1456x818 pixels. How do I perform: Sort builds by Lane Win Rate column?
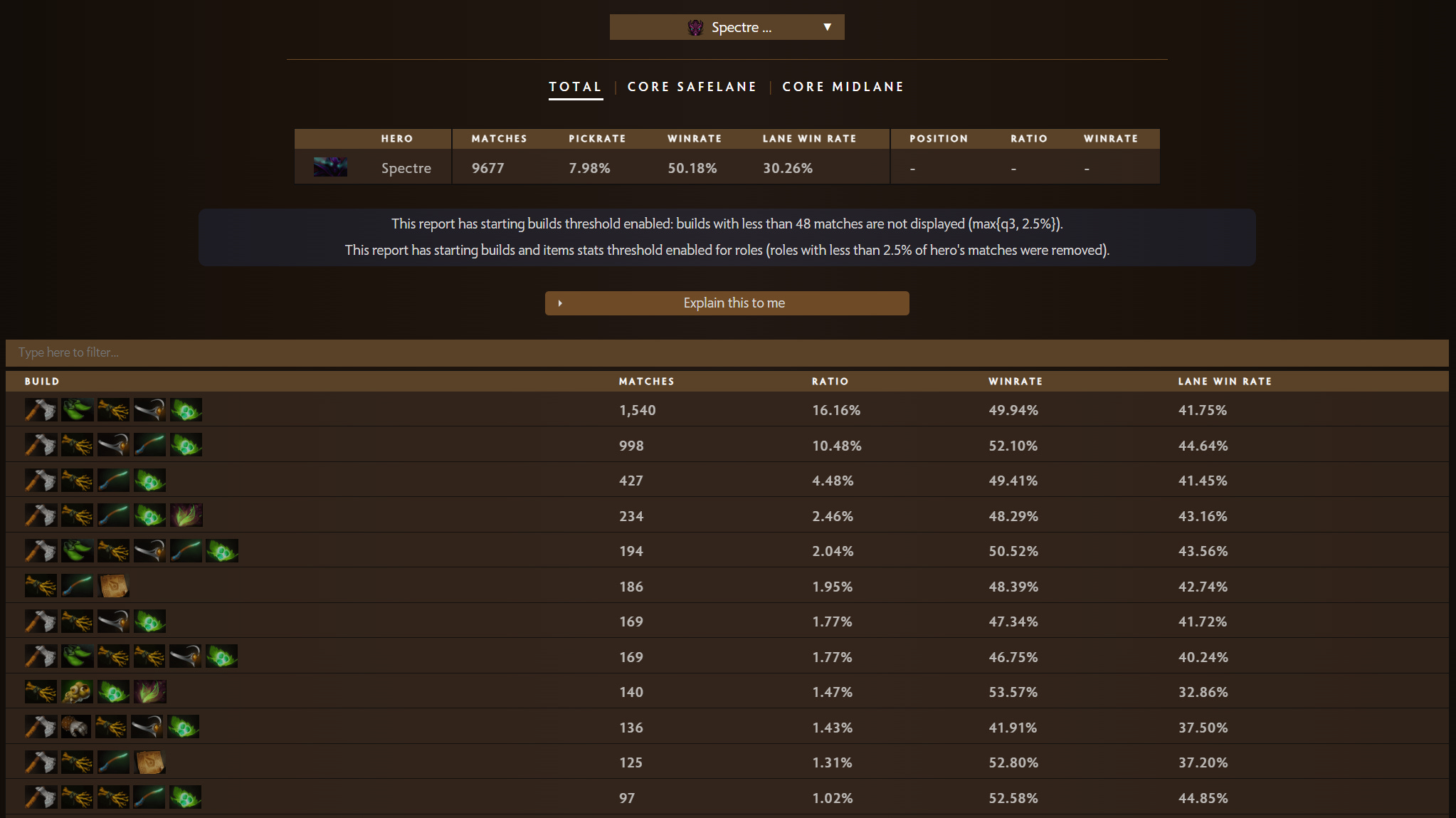pyautogui.click(x=1224, y=382)
